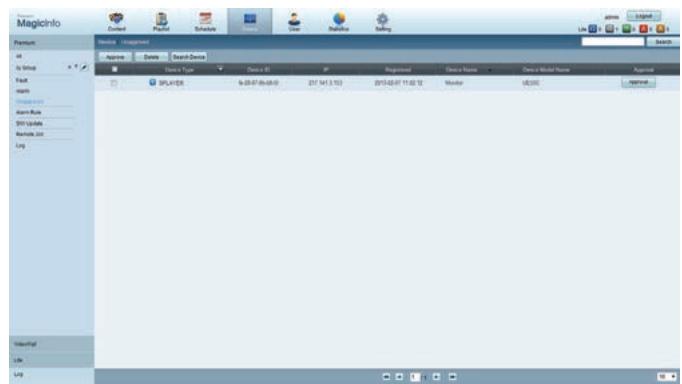
Task: Click the page number input box
Action: 415,377
